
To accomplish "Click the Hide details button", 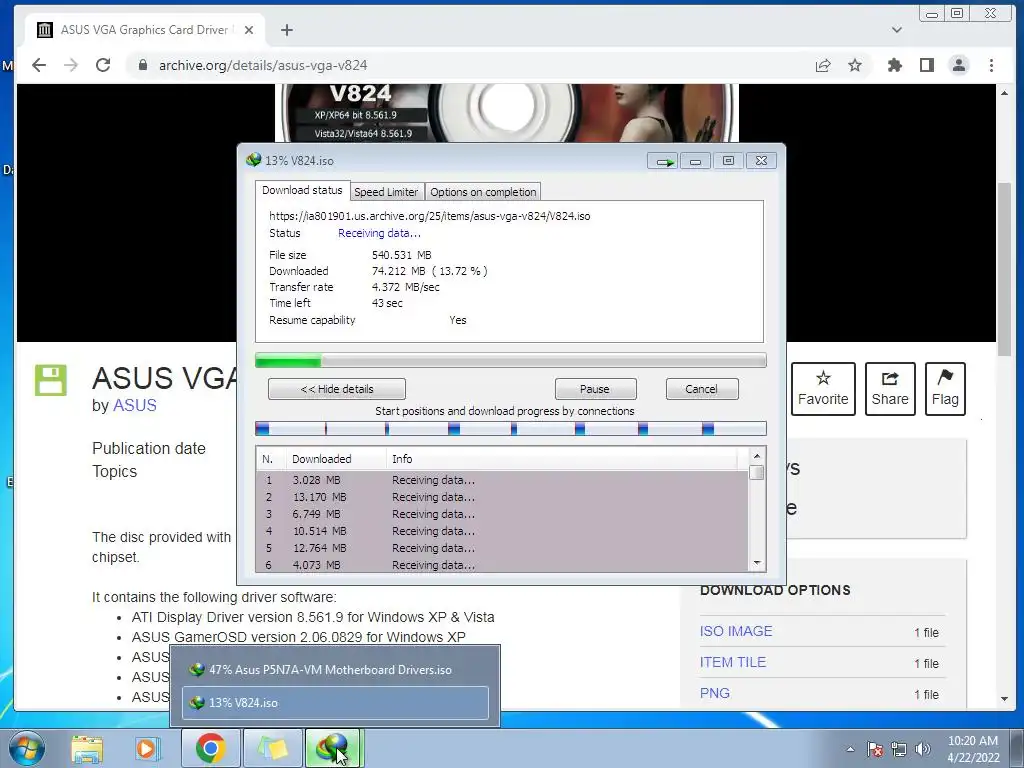I will 337,389.
